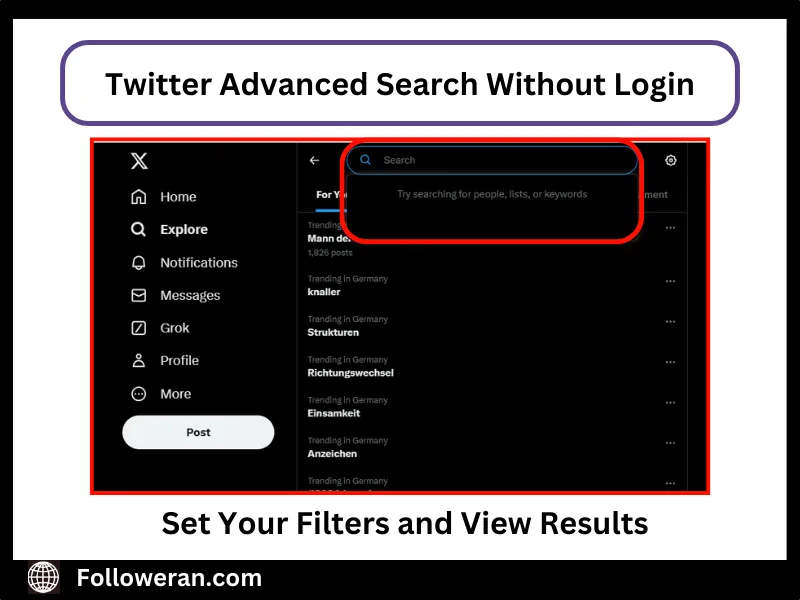Image resolution: width=800 pixels, height=600 pixels.
Task: Click the Post button
Action: pyautogui.click(x=198, y=432)
